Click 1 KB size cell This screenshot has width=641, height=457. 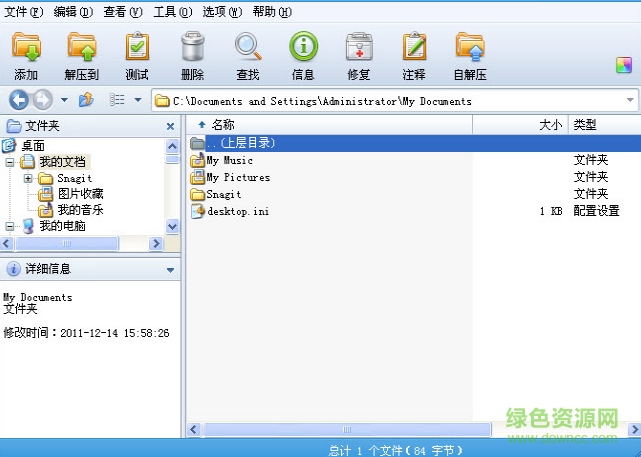[551, 211]
